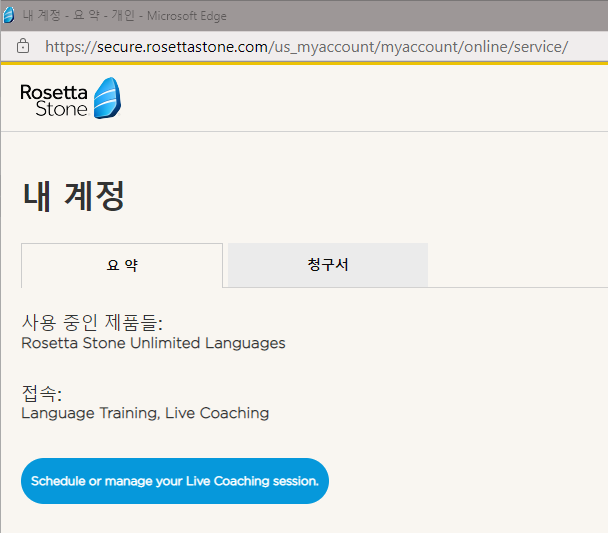Click the Language Training, Live Coaching text
The image size is (608, 533).
pyautogui.click(x=145, y=413)
